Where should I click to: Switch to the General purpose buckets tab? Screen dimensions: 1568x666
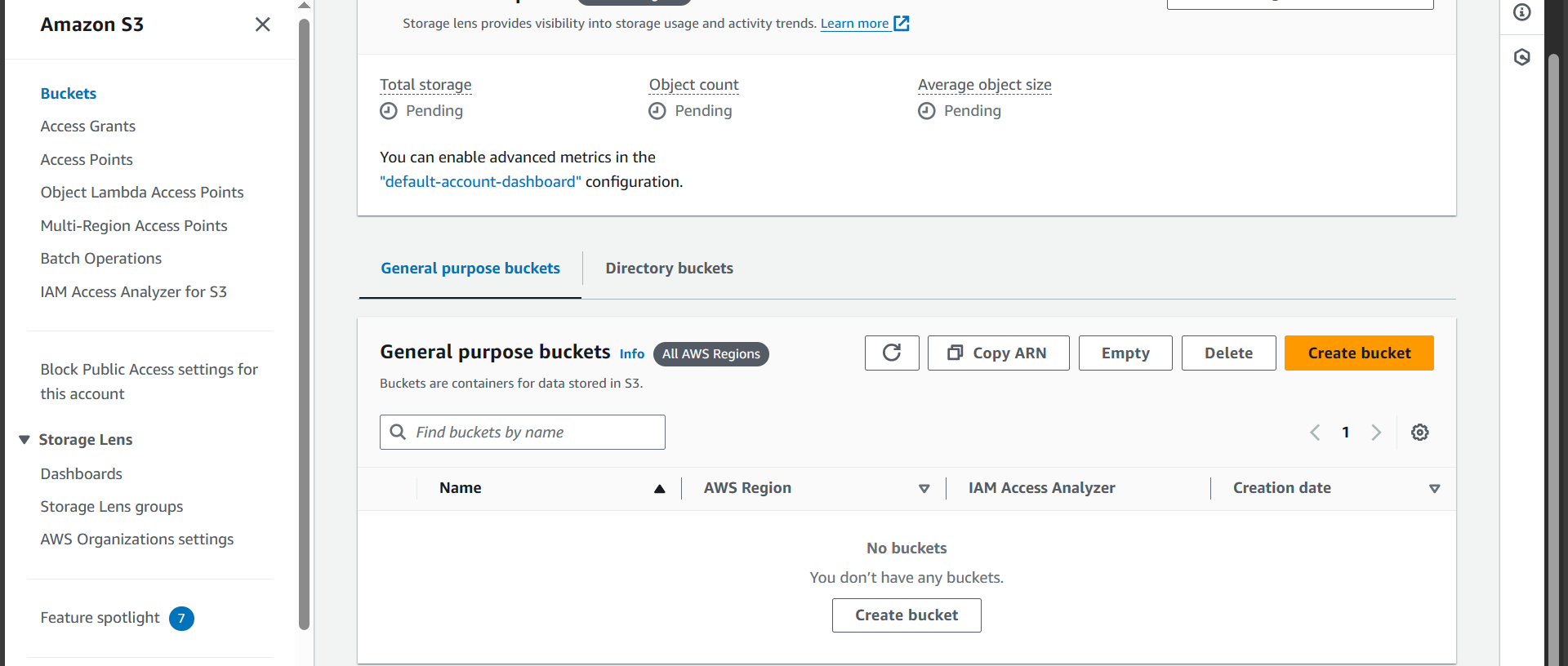(470, 269)
